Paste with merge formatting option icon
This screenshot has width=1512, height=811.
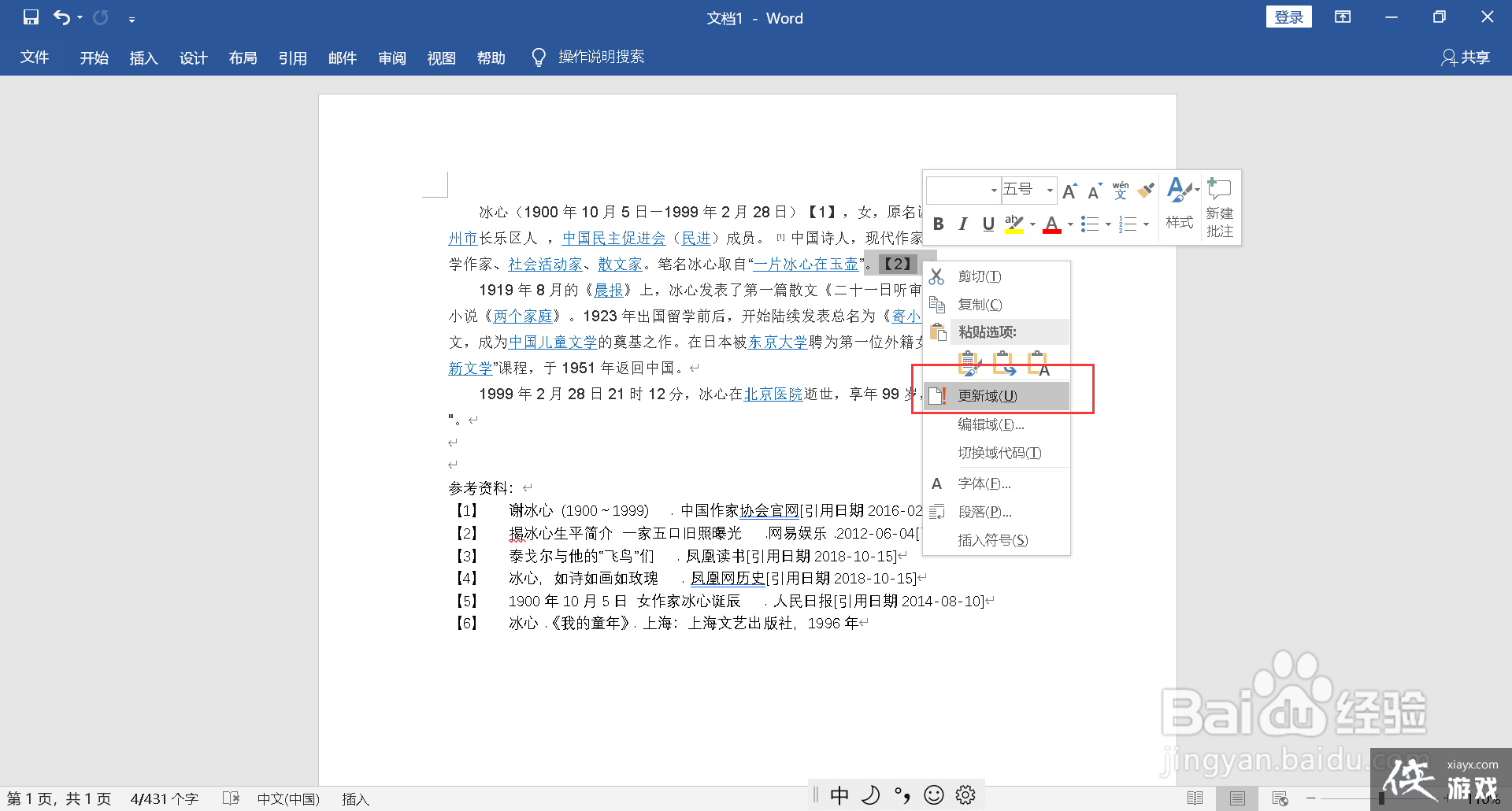point(1004,363)
